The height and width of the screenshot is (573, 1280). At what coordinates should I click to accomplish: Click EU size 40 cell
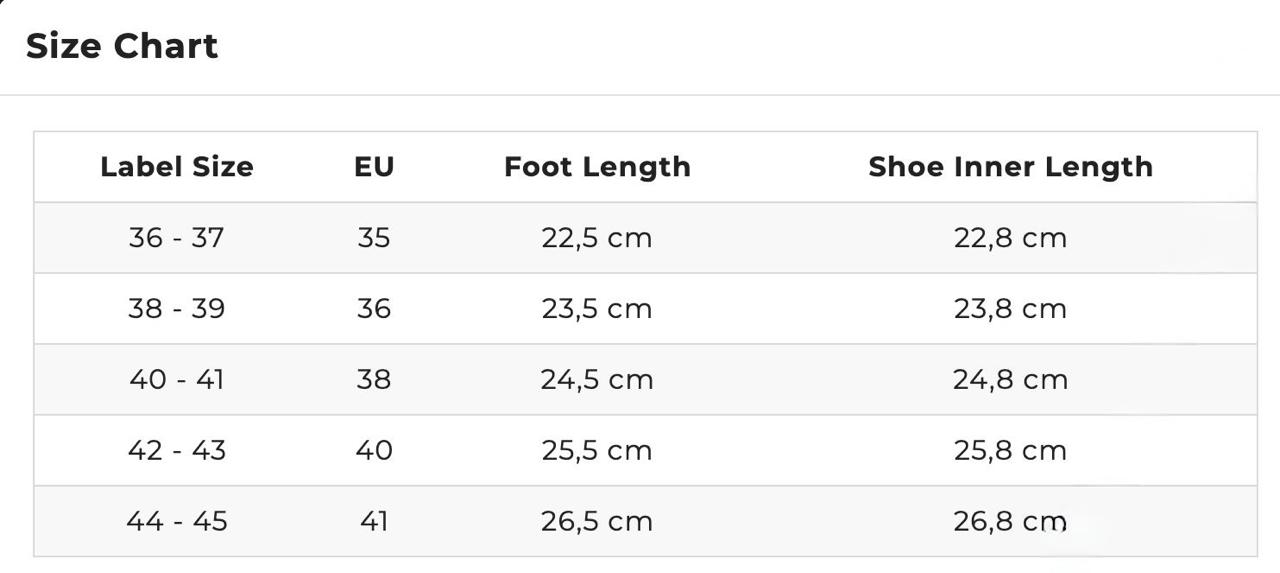click(x=374, y=451)
